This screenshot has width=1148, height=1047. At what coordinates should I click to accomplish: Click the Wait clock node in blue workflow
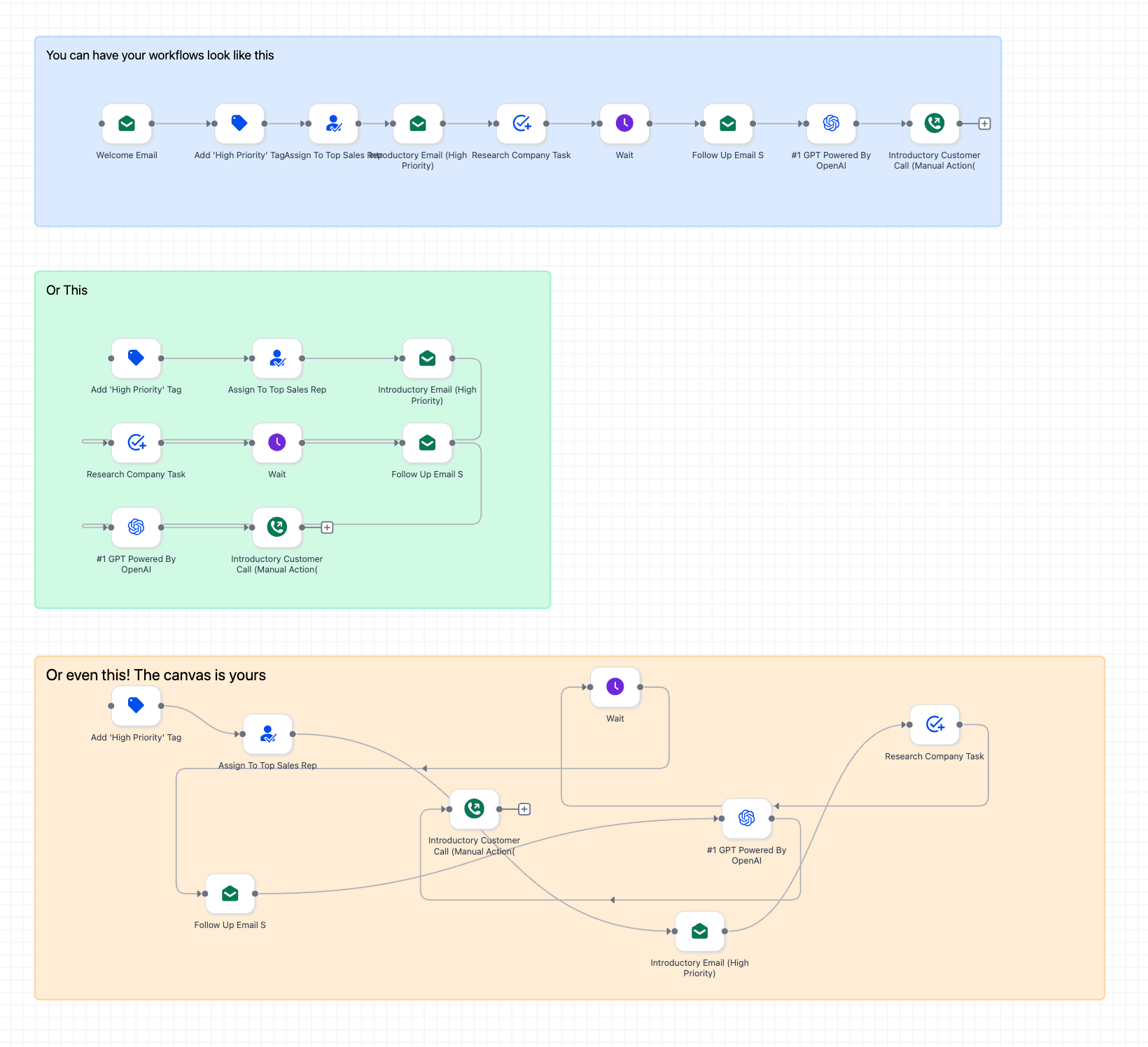click(x=624, y=123)
